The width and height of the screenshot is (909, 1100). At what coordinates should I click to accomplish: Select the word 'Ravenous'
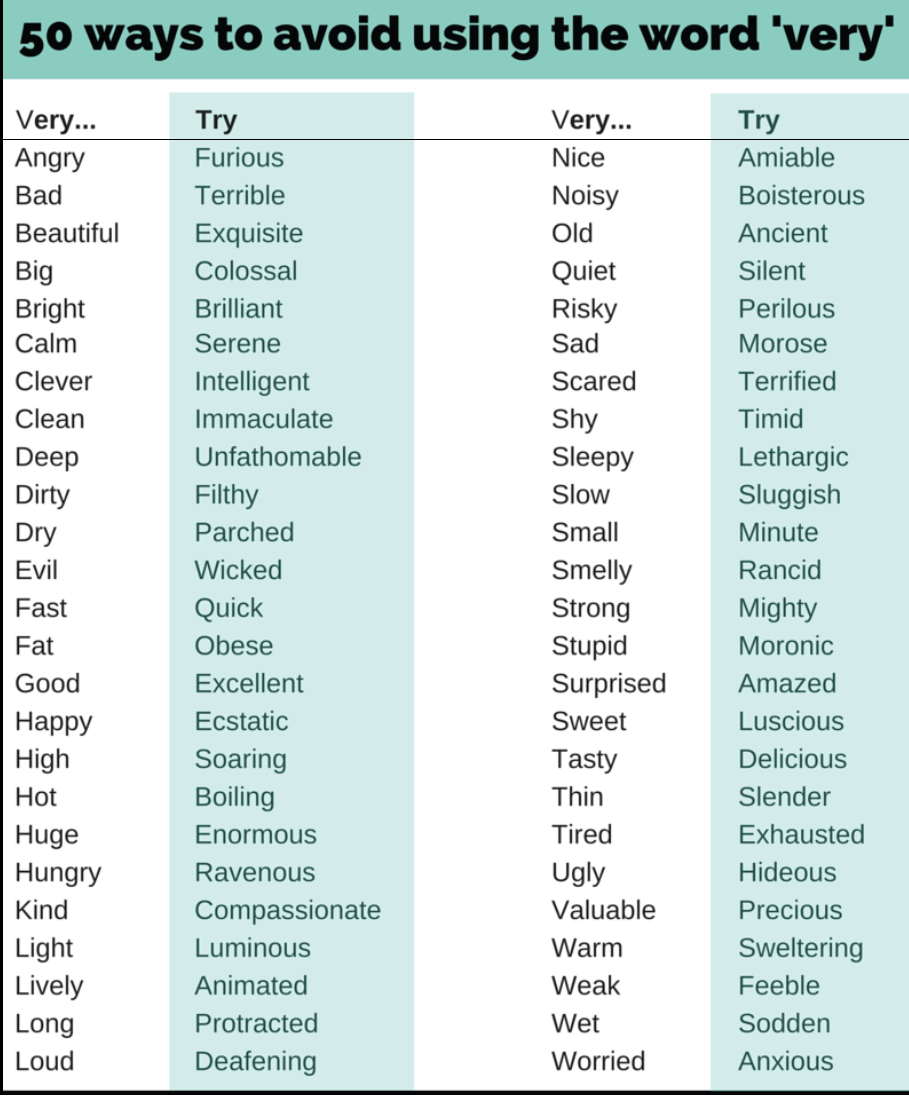(x=255, y=872)
